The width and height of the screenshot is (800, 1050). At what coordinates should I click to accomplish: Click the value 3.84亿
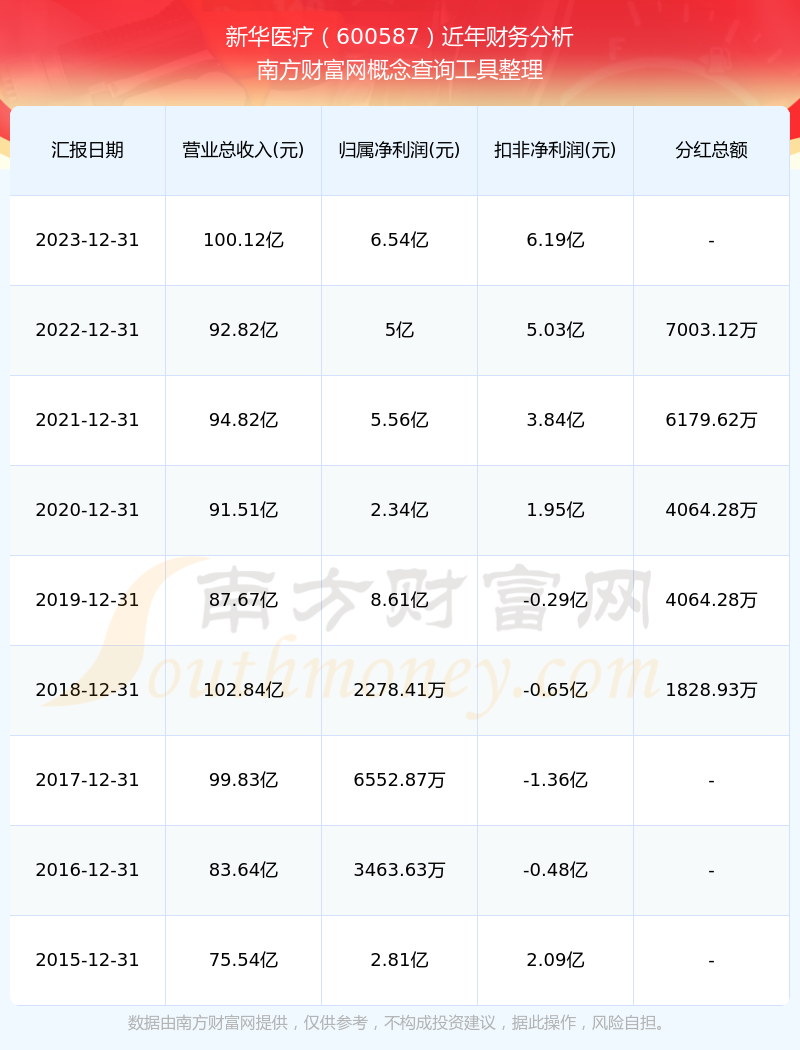556,421
